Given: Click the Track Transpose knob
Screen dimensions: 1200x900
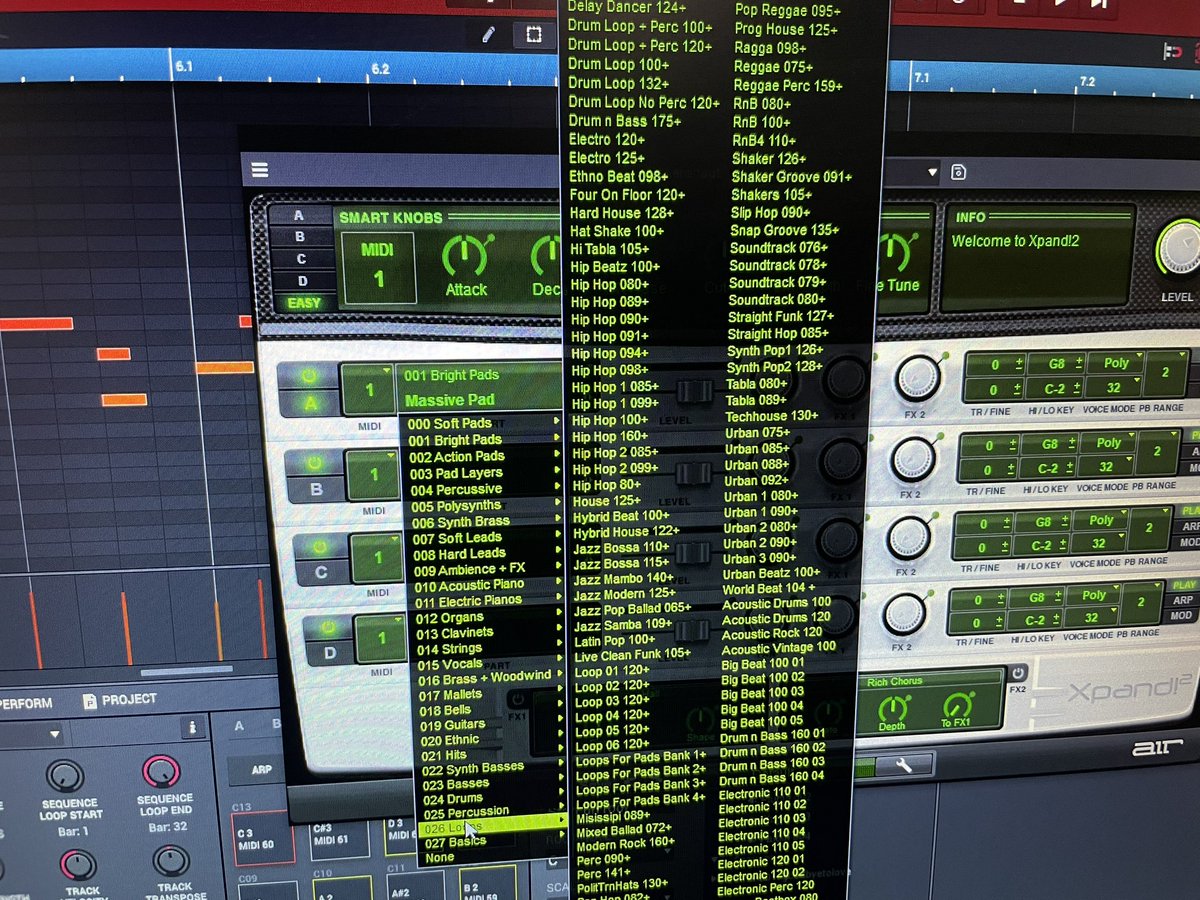Looking at the screenshot, I should point(170,861).
